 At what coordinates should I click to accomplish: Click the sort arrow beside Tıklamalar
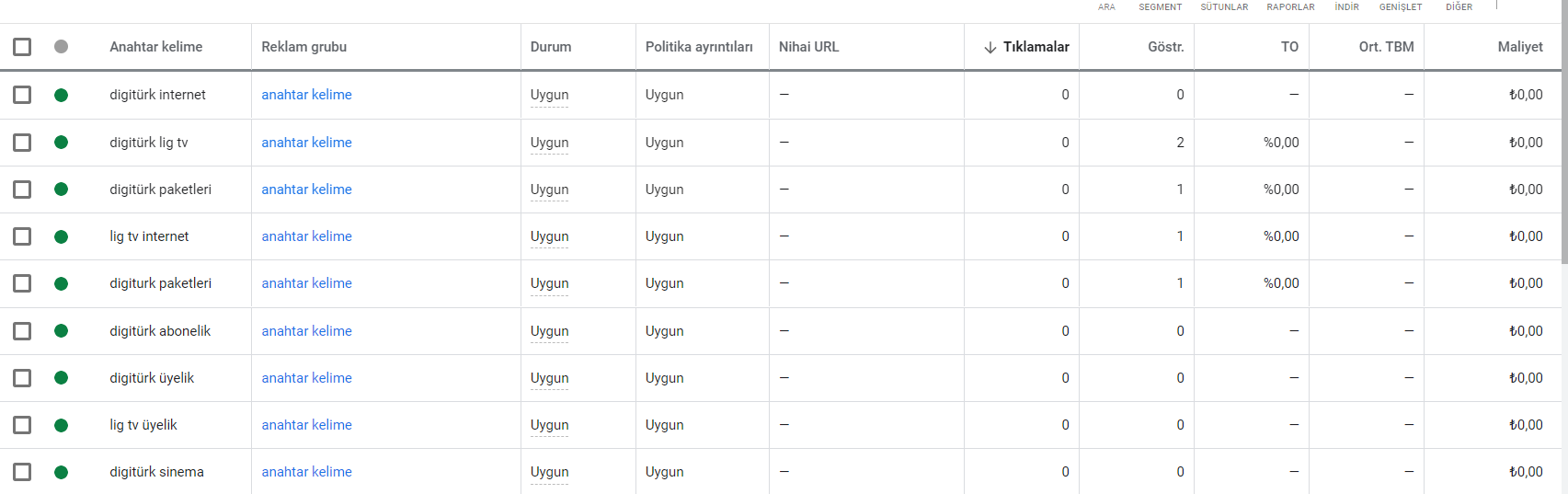pyautogui.click(x=990, y=47)
